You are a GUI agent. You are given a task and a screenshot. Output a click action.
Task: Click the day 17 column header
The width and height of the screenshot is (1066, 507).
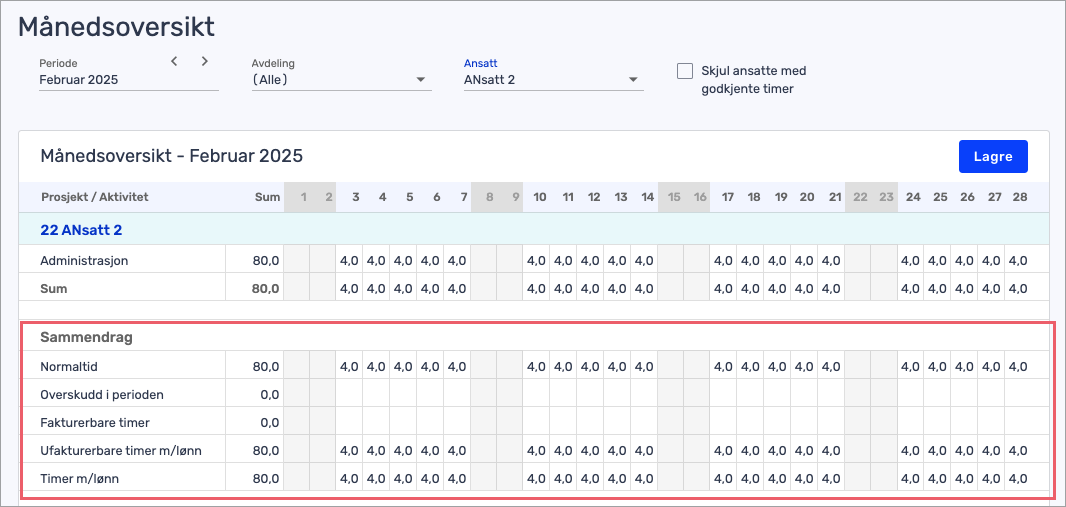click(727, 197)
